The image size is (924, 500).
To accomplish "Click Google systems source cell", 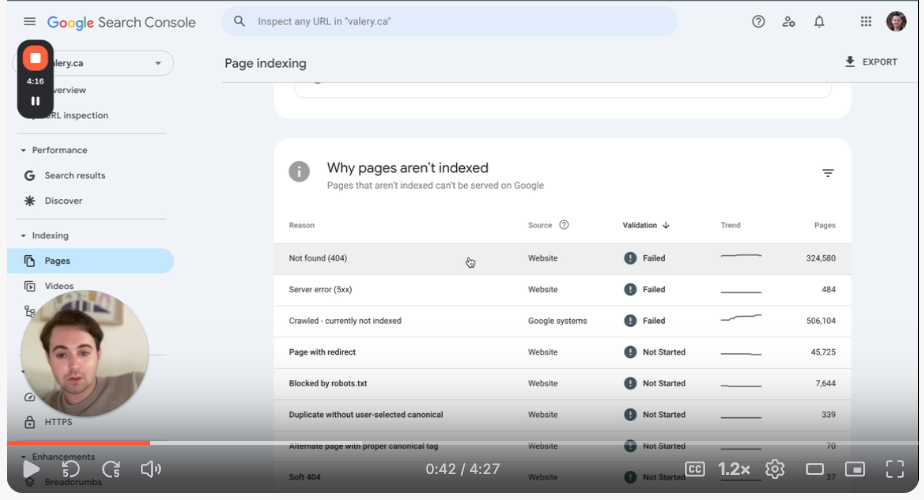I will [557, 321].
